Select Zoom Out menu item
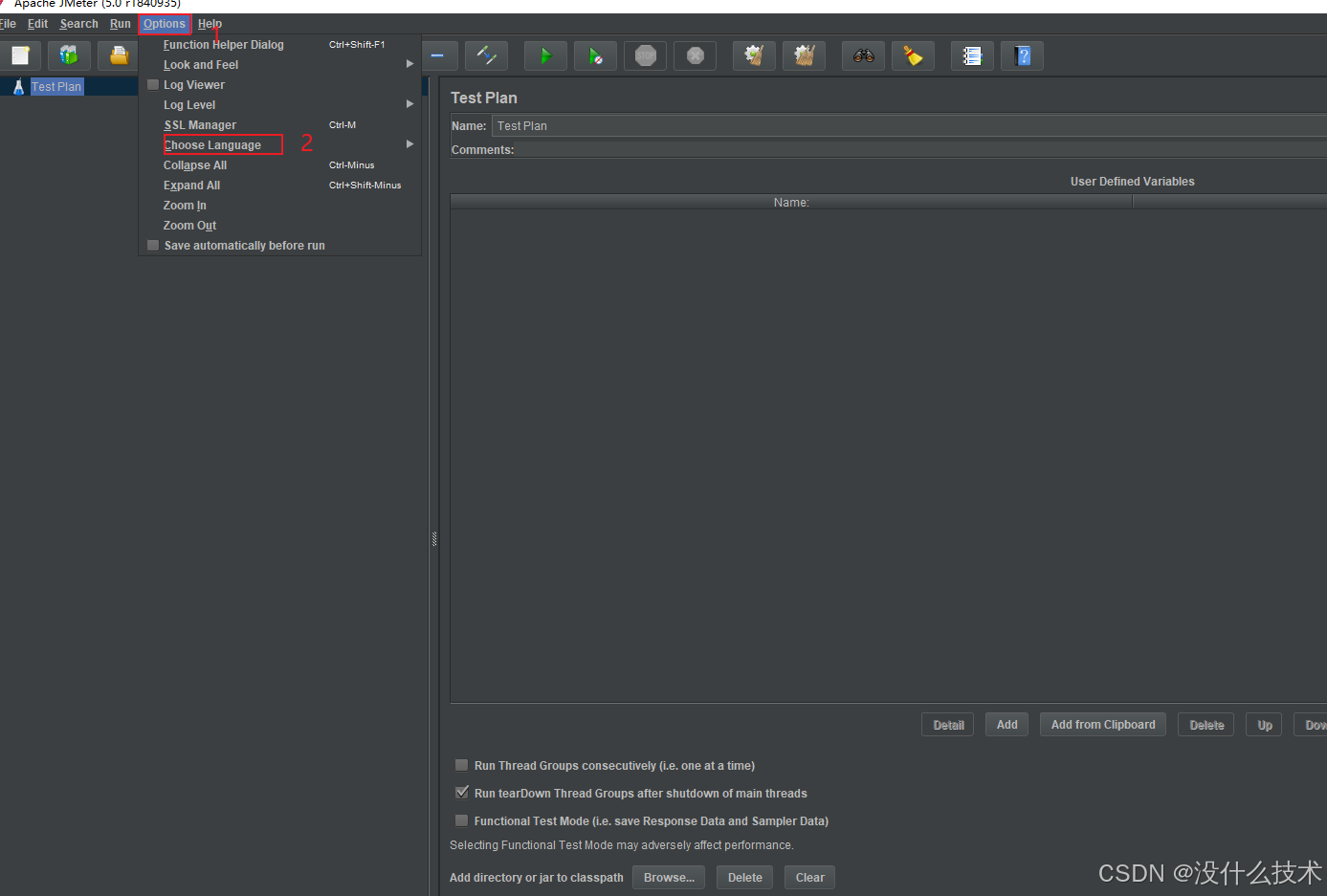The image size is (1327, 896). click(279, 225)
